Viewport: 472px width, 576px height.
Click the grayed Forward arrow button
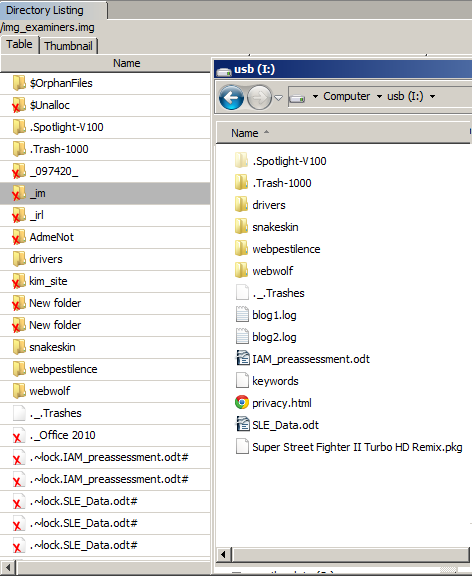pyautogui.click(x=259, y=97)
